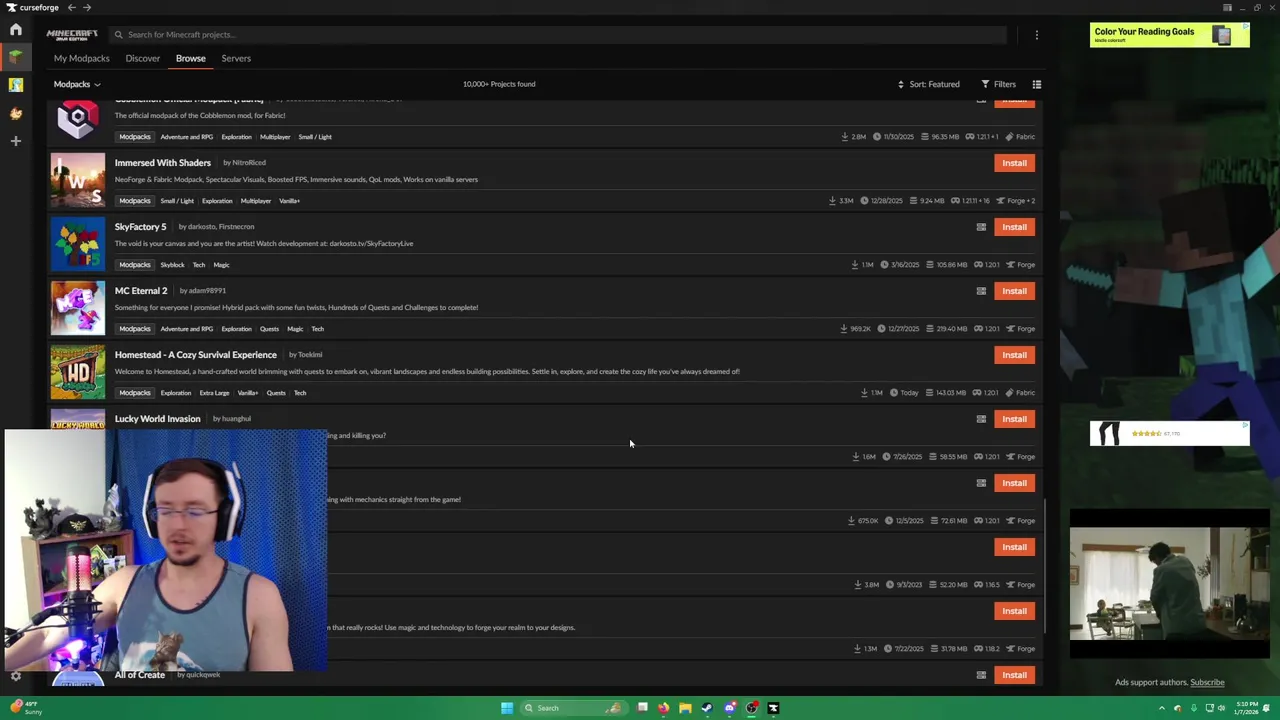Open the Sort: Featured dropdown
This screenshot has width=1280, height=720.
pyautogui.click(x=928, y=84)
